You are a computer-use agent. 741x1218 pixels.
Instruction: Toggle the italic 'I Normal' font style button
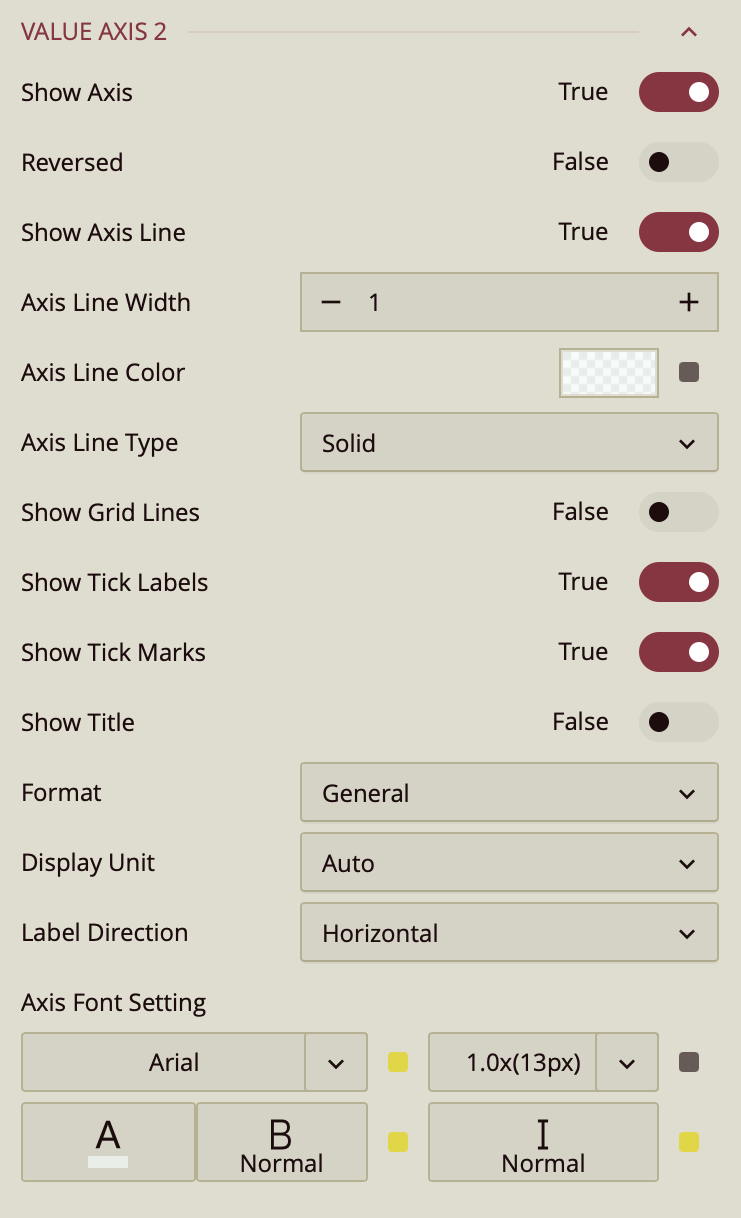pyautogui.click(x=543, y=1142)
